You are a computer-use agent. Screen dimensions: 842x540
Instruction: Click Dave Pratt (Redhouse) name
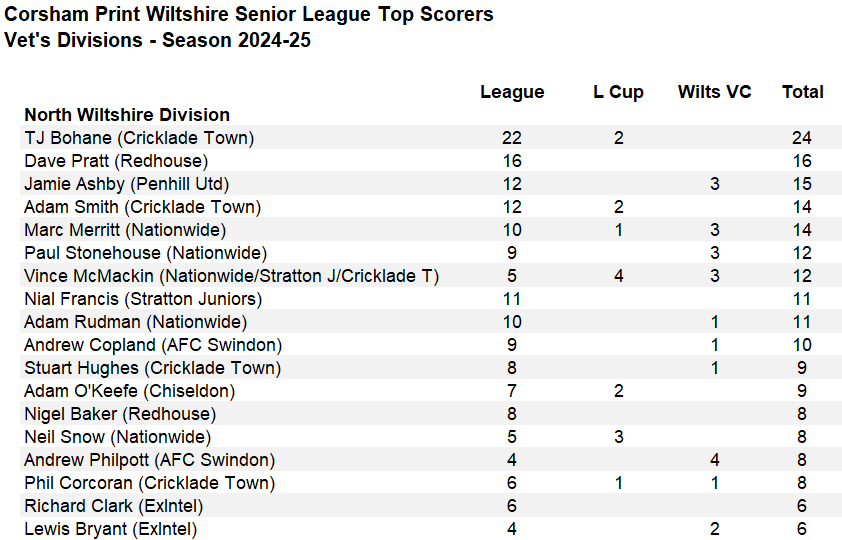pyautogui.click(x=116, y=161)
